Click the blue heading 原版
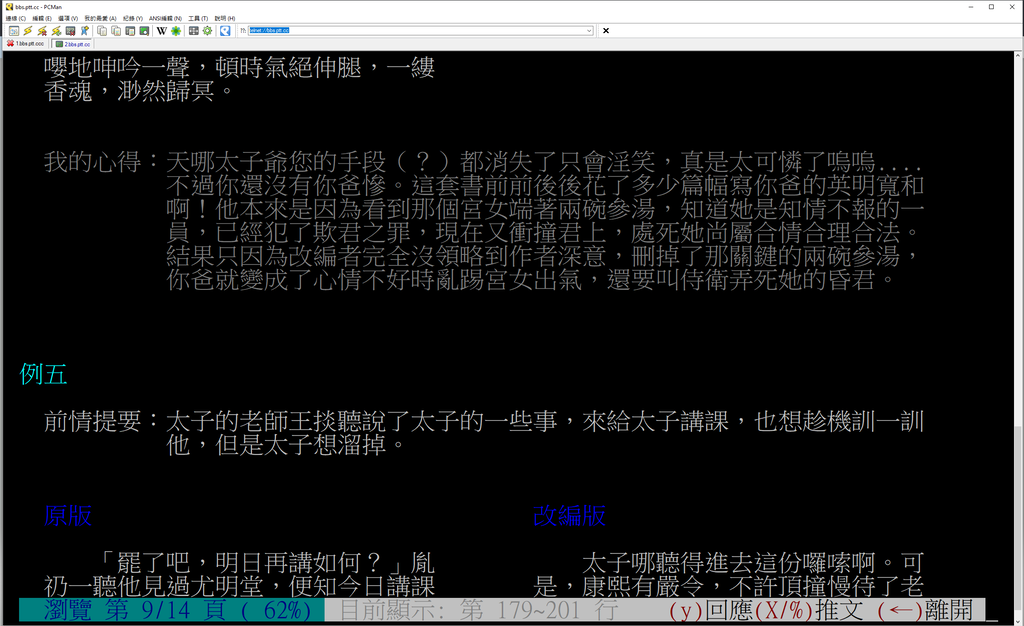This screenshot has height=626, width=1024. 68,516
